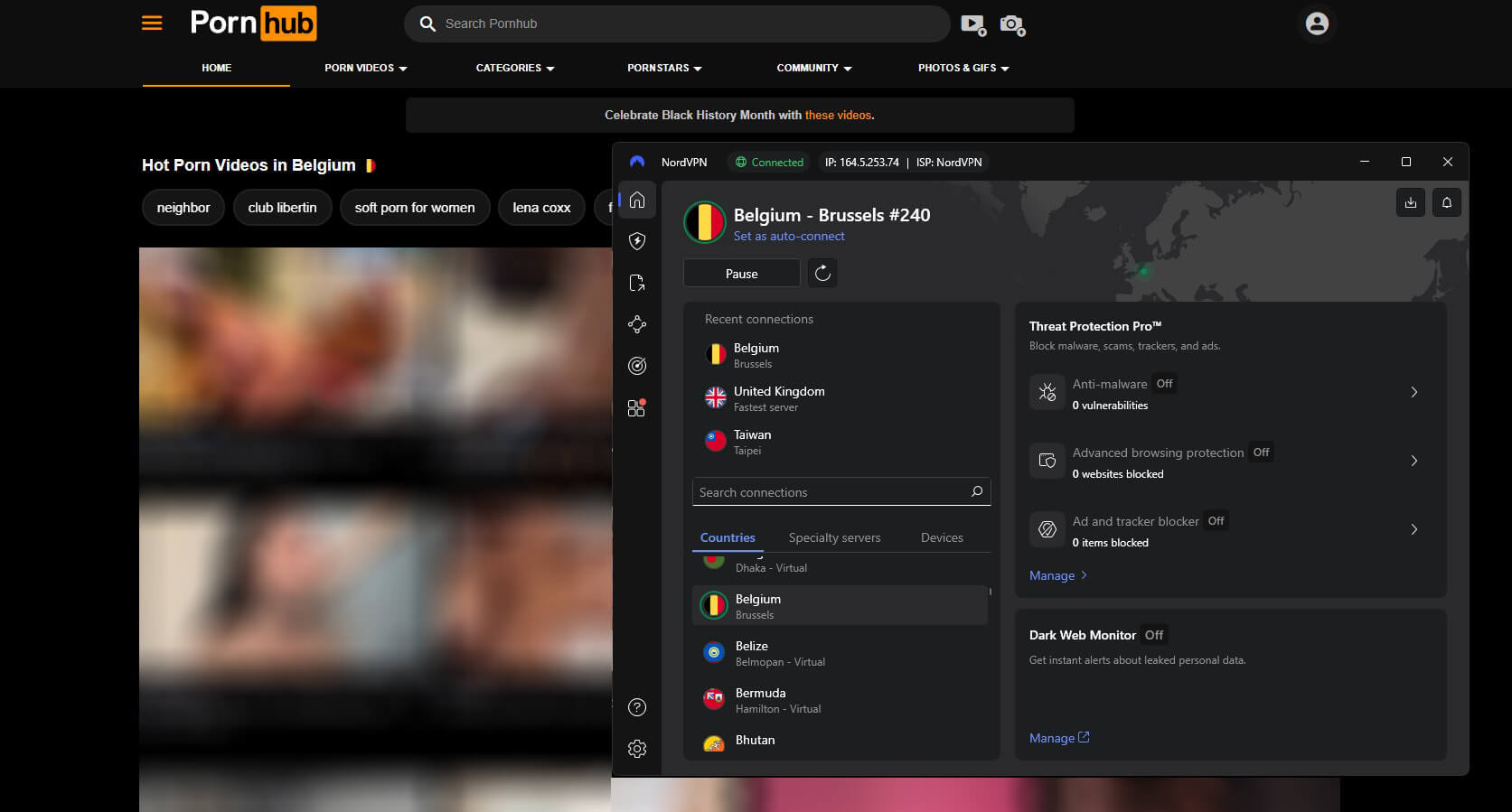
Task: Open NordVPN settings gear icon
Action: click(637, 749)
